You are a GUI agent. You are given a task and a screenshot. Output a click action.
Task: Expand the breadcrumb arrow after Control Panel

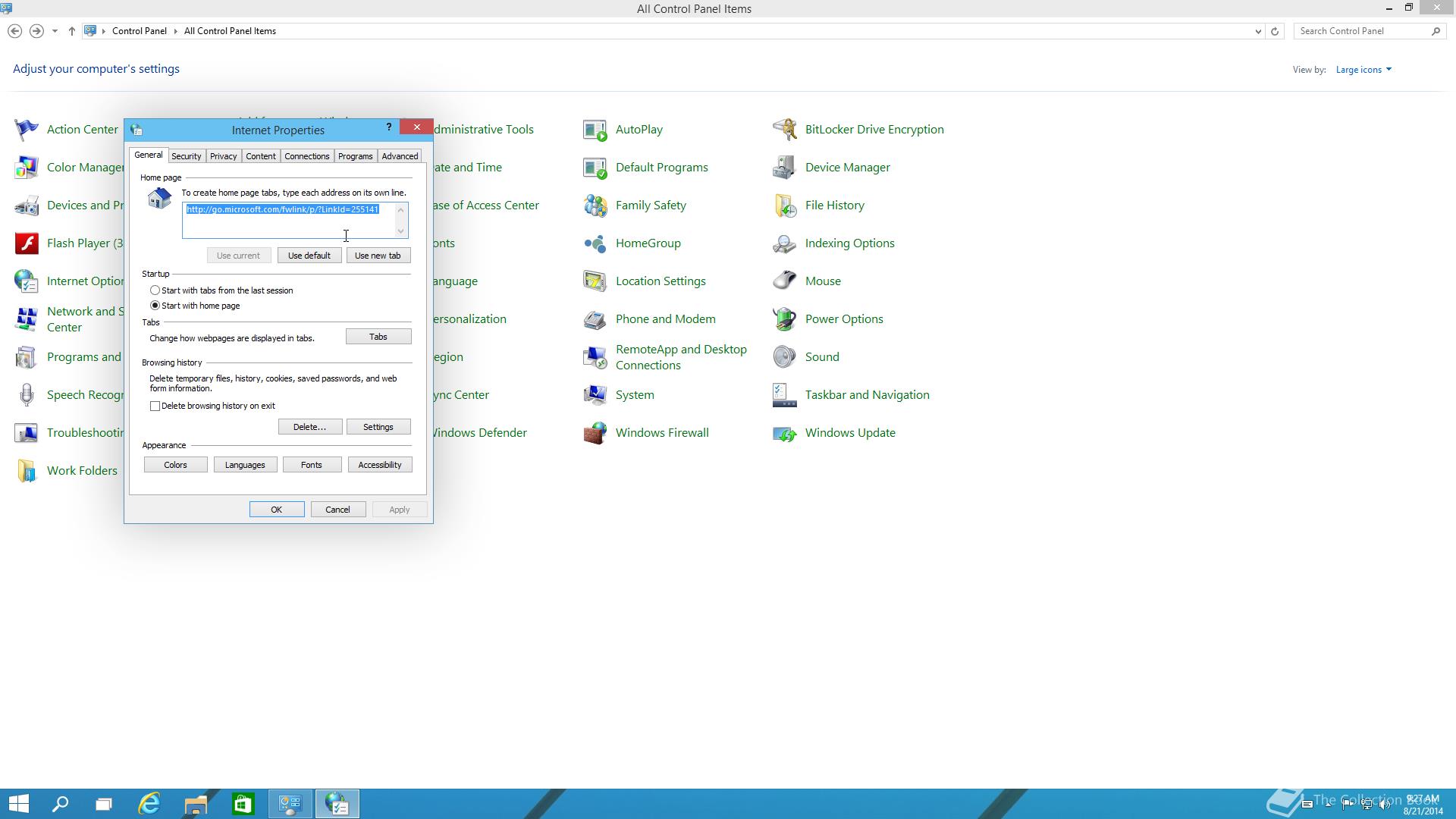click(175, 31)
